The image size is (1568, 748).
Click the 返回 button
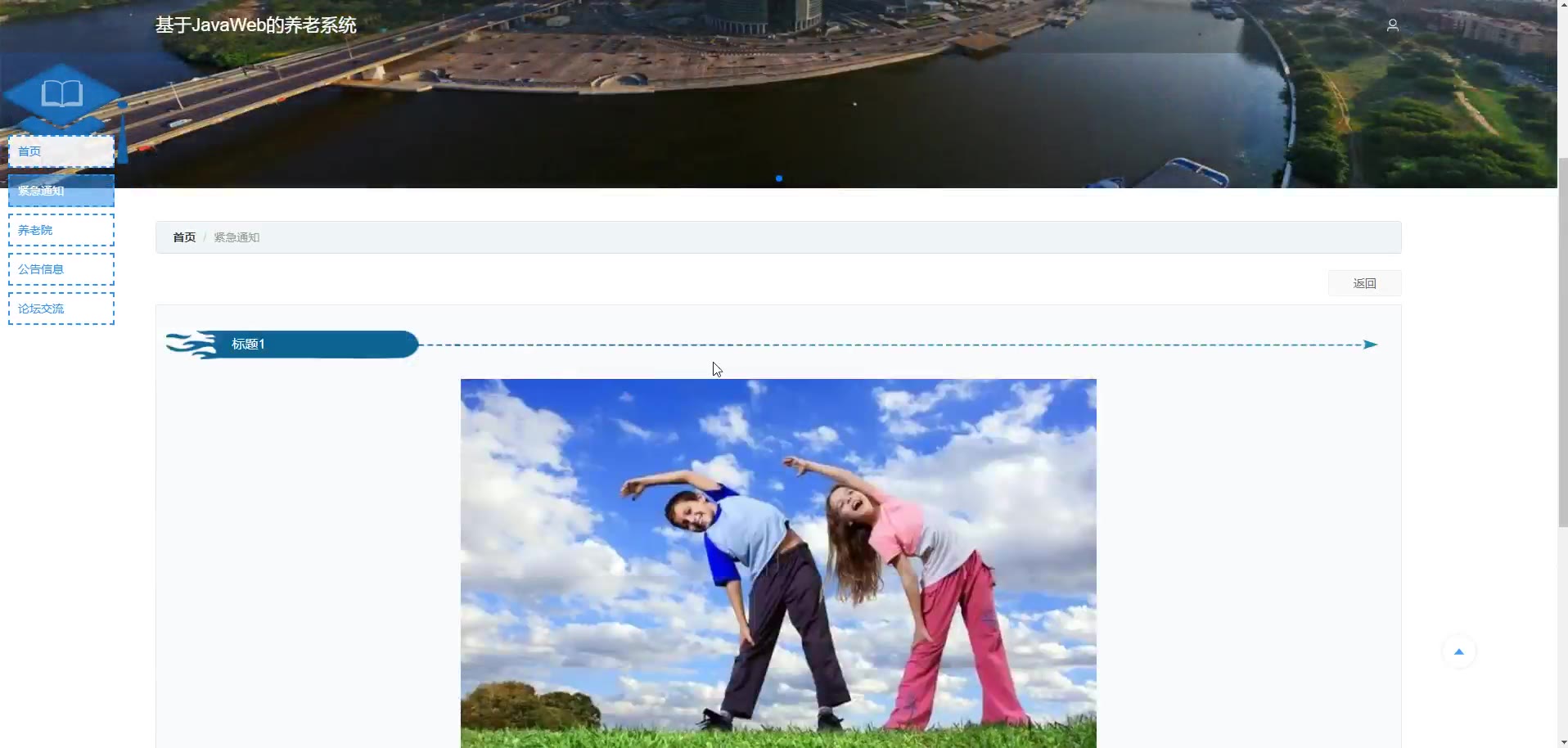[x=1364, y=283]
